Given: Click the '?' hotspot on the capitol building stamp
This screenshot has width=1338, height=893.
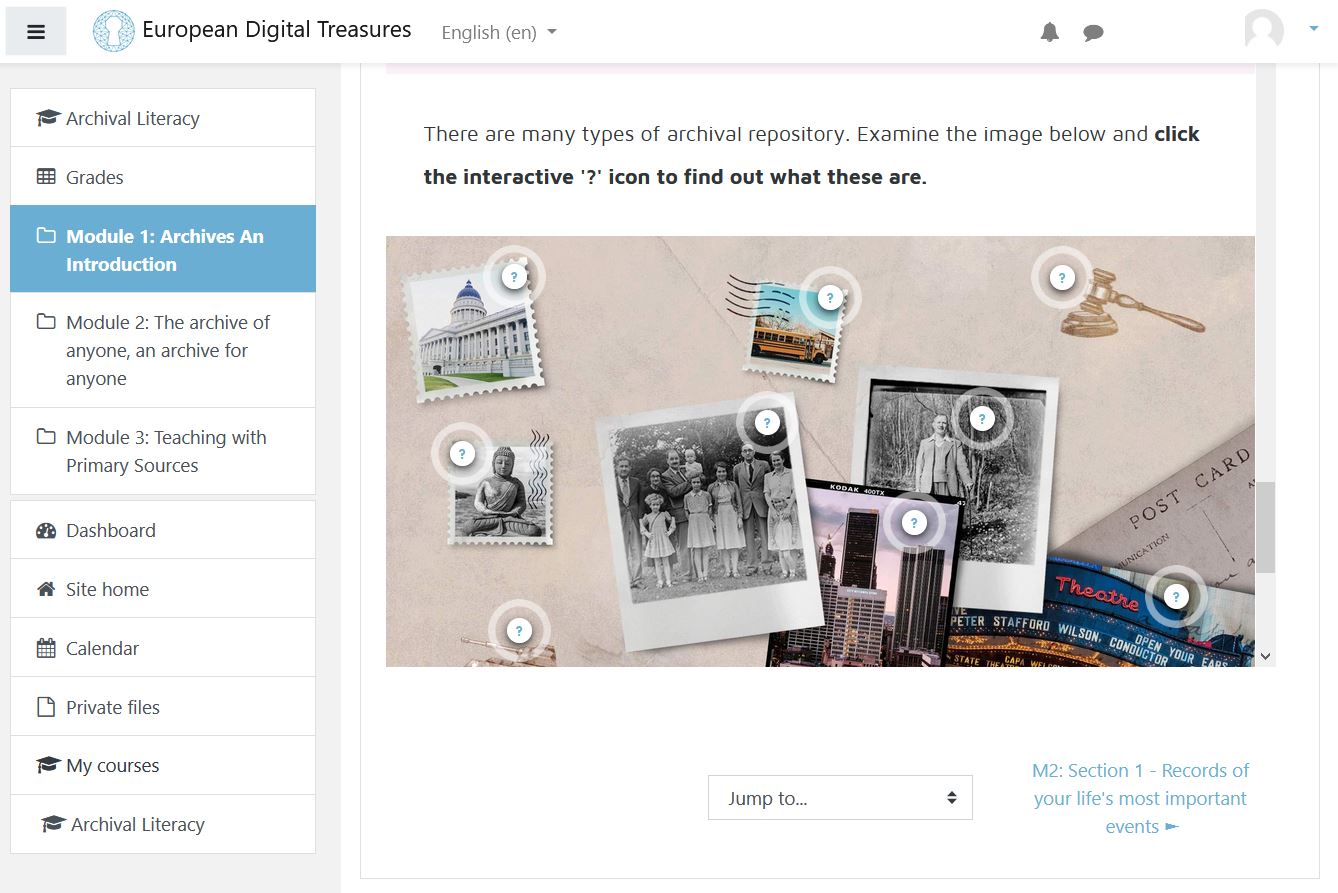Looking at the screenshot, I should point(513,276).
